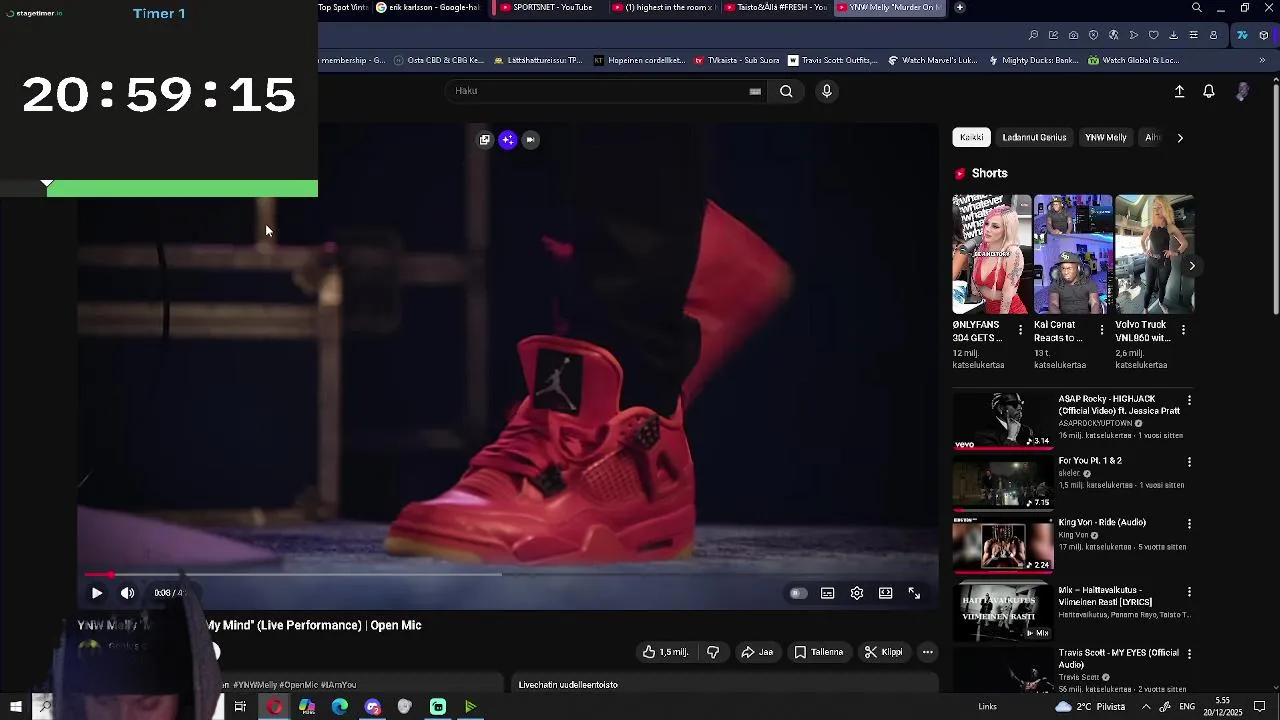
Task: Click the green stagetimer progress bar
Action: click(182, 189)
